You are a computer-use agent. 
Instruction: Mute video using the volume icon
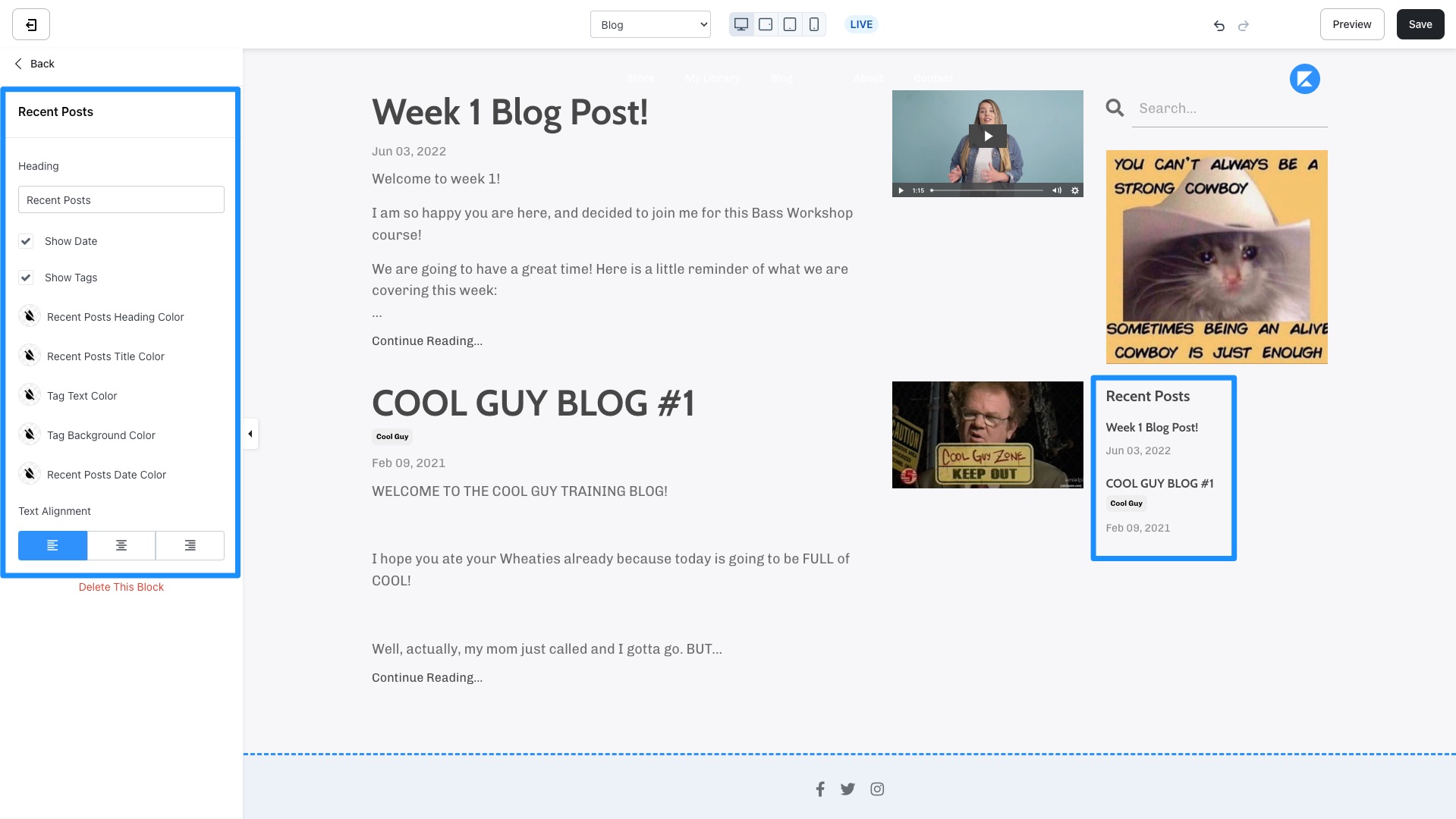point(1056,190)
